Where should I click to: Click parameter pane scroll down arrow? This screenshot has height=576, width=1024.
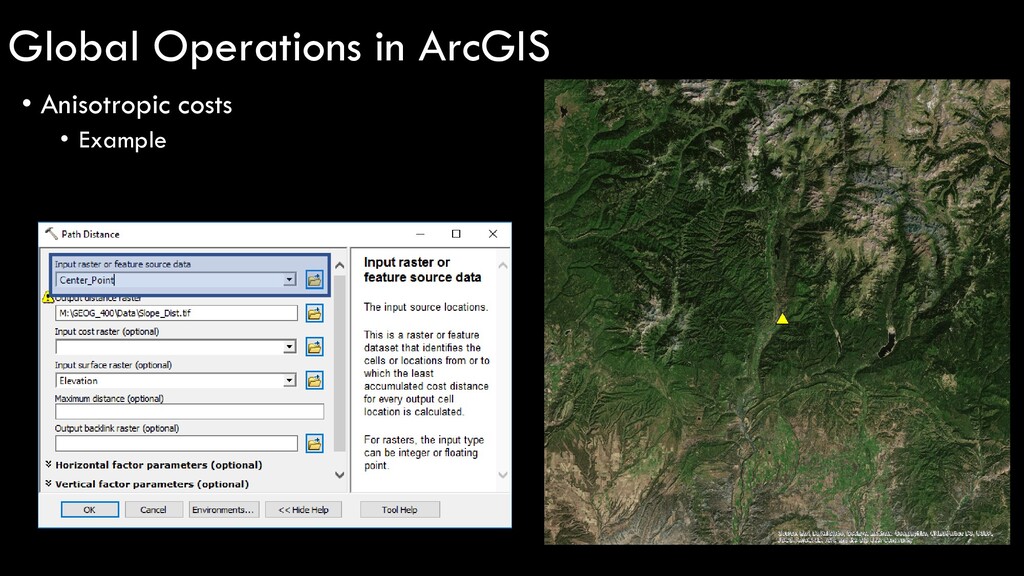pyautogui.click(x=340, y=475)
